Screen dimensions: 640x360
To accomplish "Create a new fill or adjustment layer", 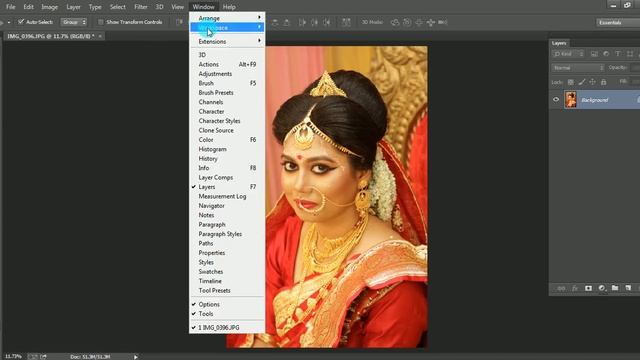I will 602,288.
